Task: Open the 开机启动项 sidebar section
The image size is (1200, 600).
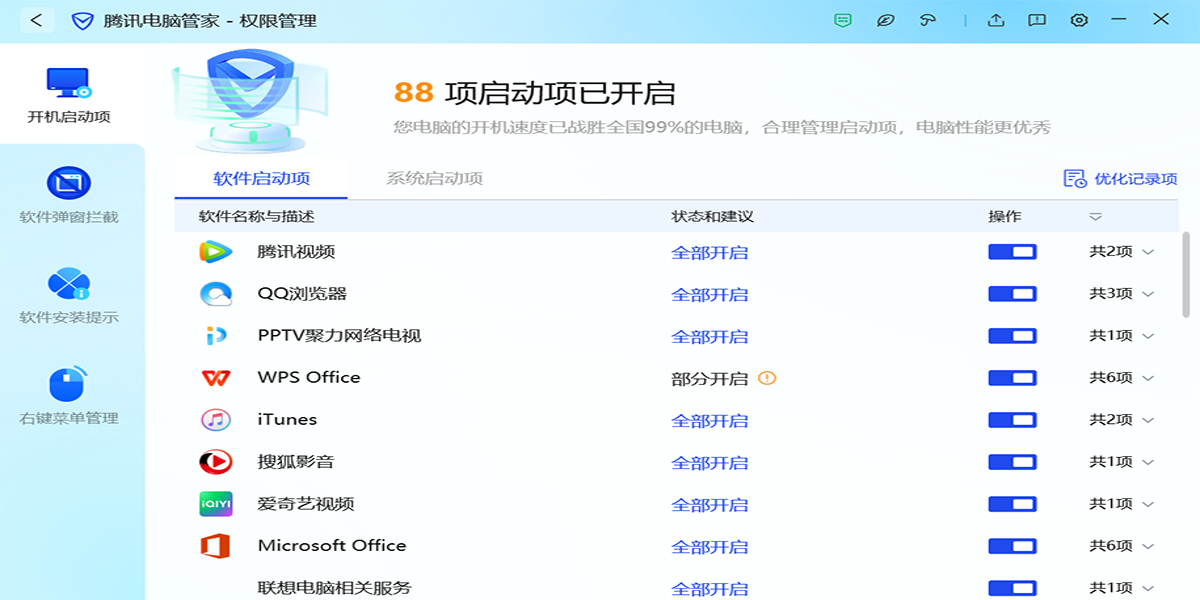Action: pyautogui.click(x=68, y=96)
